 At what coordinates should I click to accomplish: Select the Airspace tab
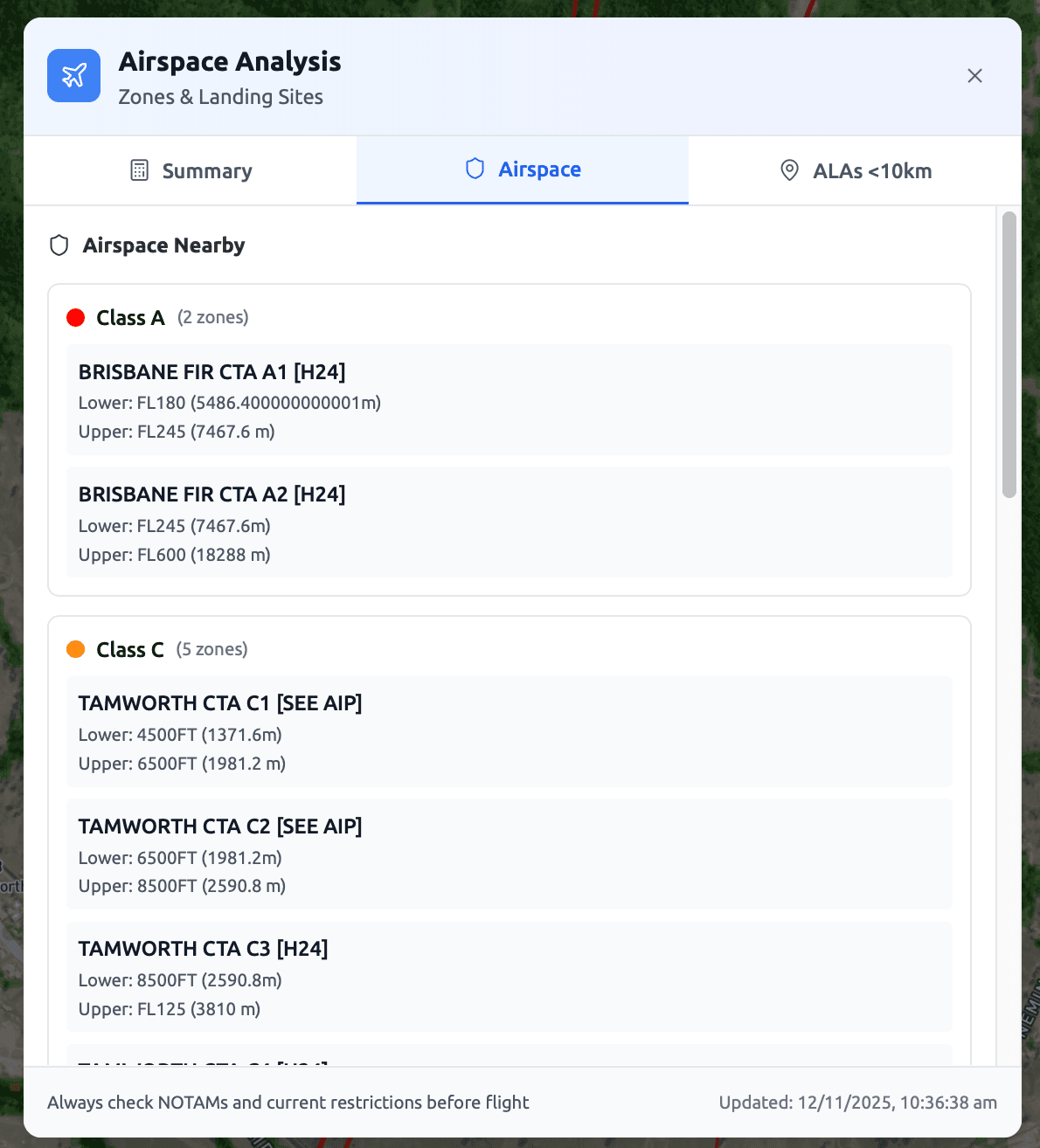[x=522, y=169]
